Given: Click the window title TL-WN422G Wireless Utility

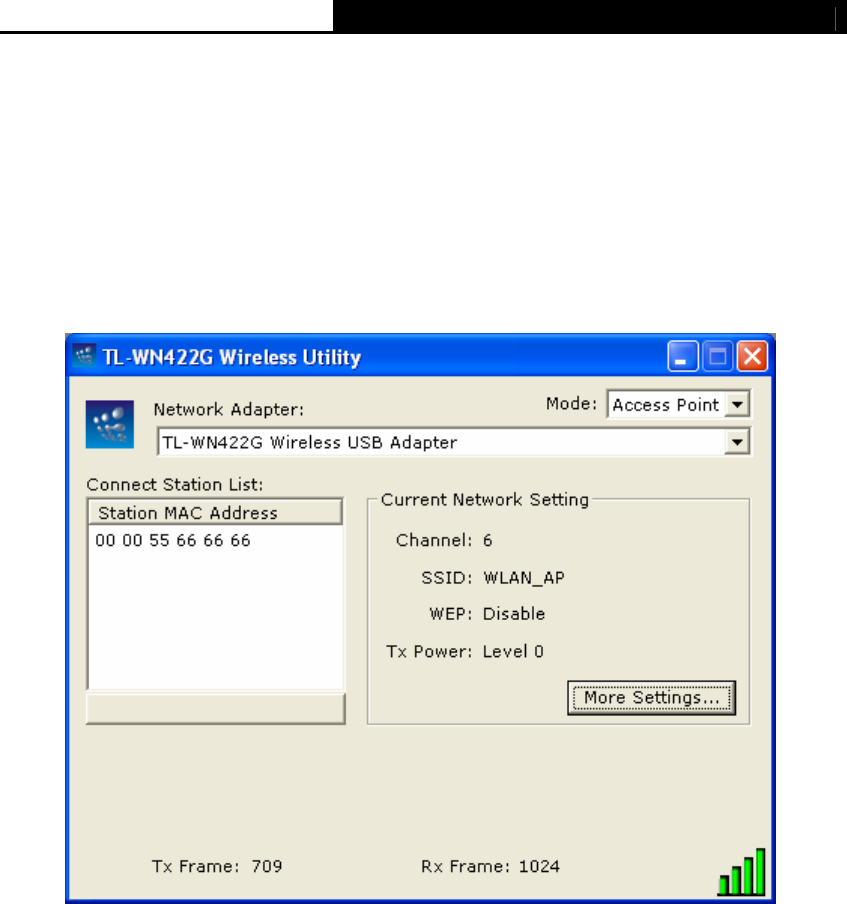Looking at the screenshot, I should click(x=232, y=357).
